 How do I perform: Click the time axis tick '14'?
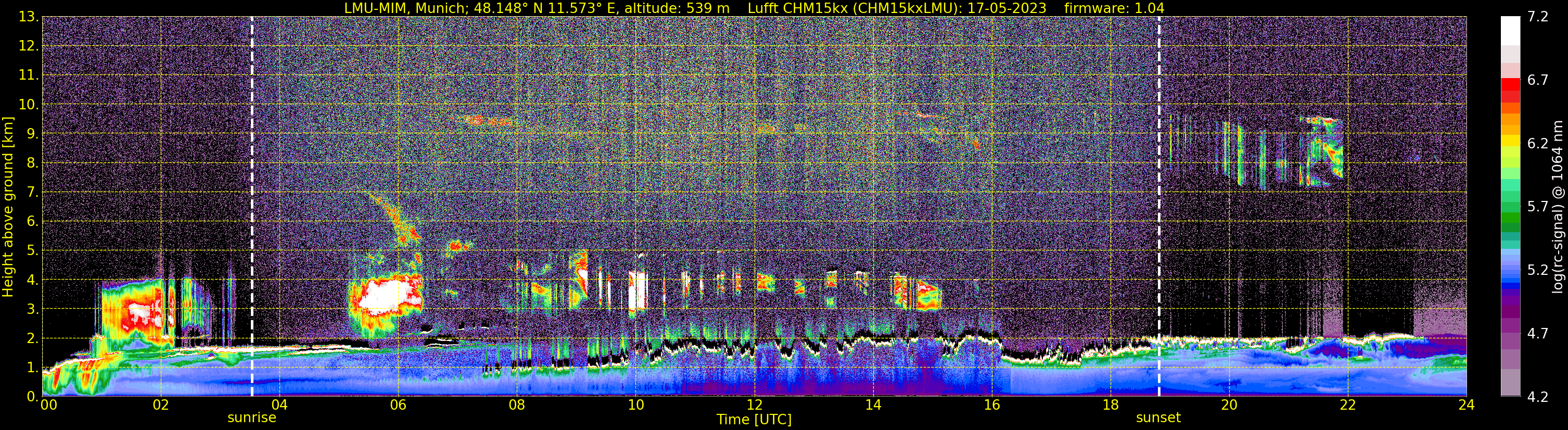click(872, 405)
